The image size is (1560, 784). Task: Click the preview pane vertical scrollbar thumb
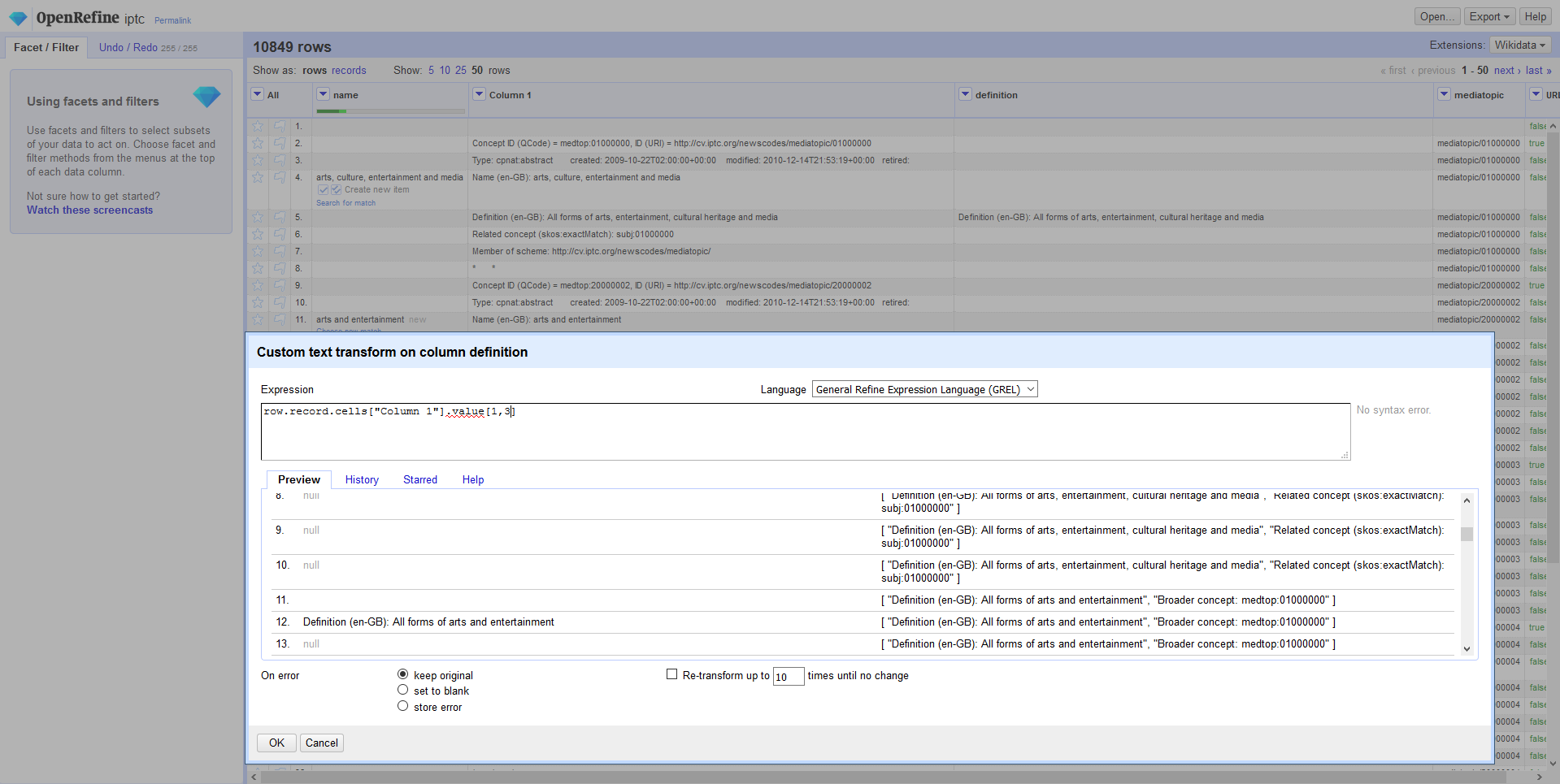[1467, 534]
